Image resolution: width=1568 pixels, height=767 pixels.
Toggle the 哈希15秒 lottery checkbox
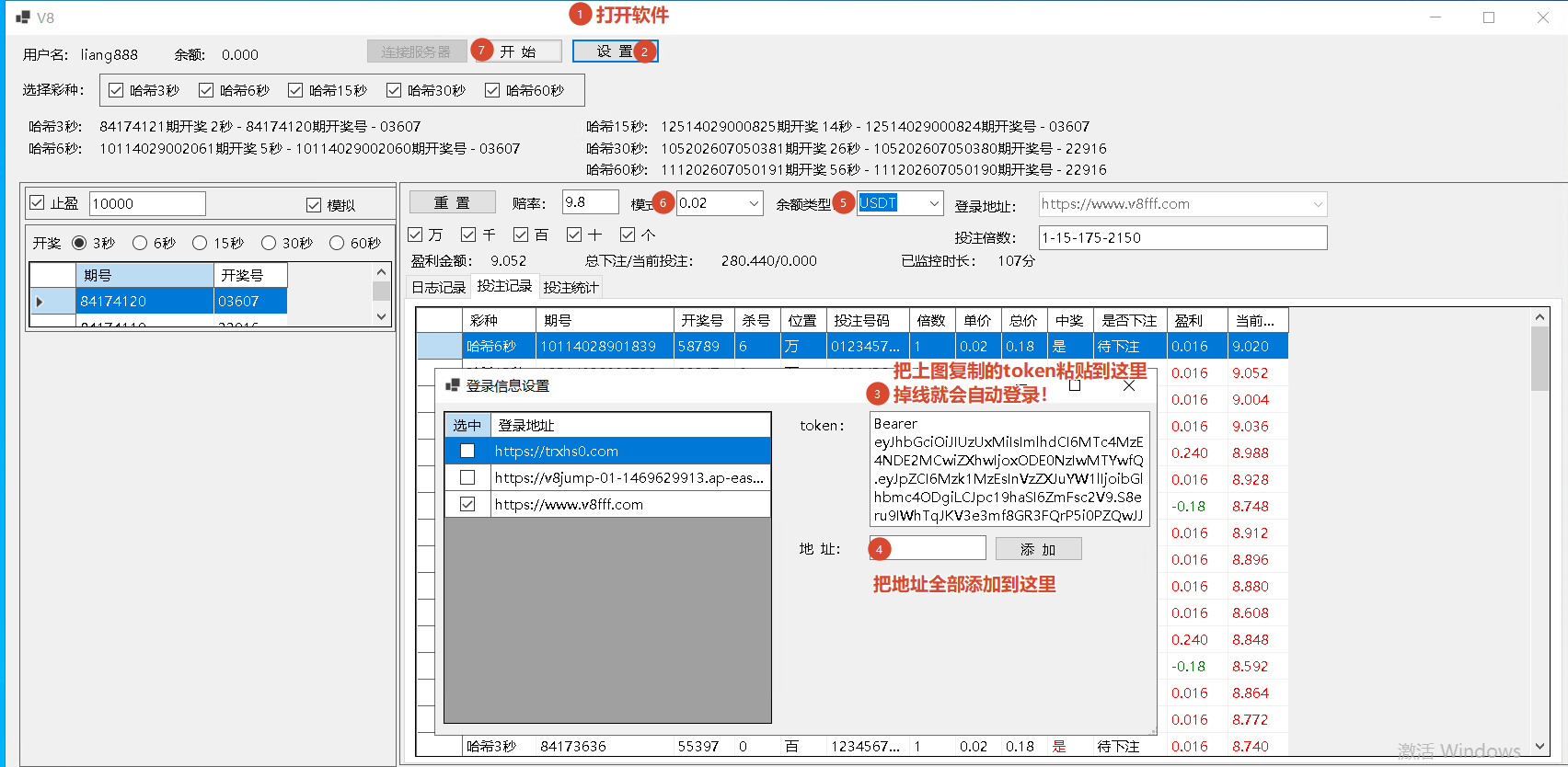295,90
